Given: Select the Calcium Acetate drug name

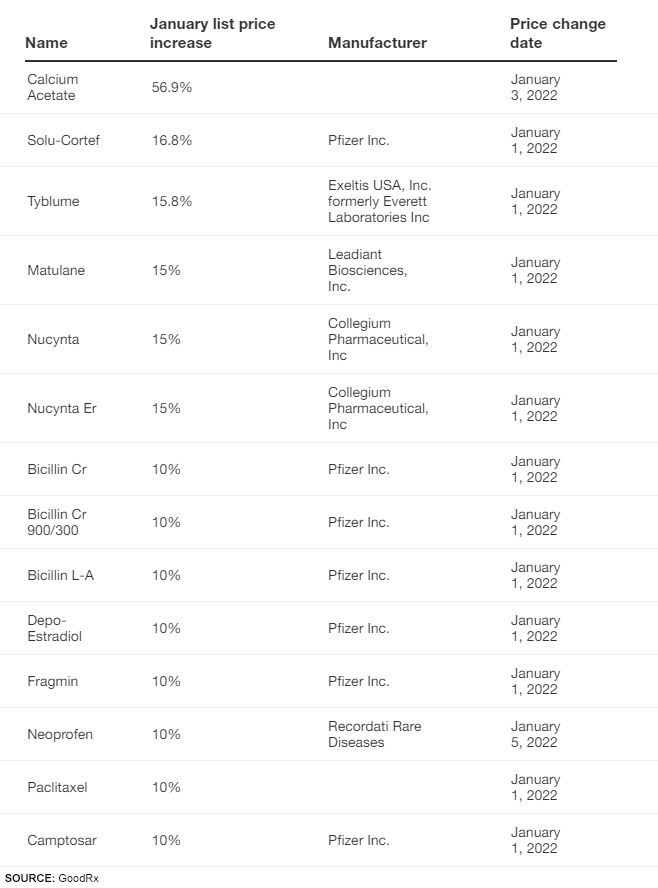Looking at the screenshot, I should pos(52,87).
